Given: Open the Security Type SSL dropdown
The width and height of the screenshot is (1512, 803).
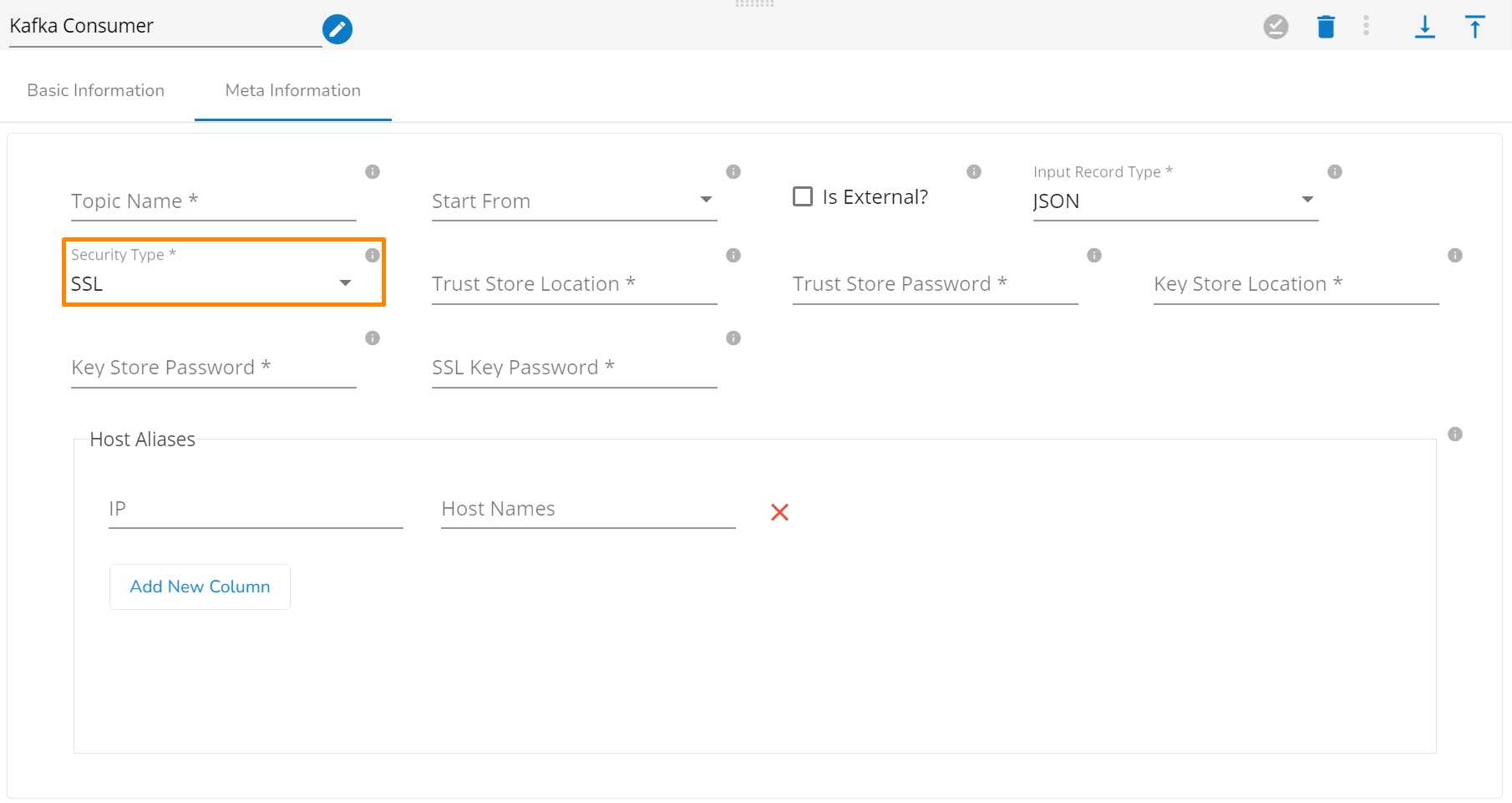Looking at the screenshot, I should click(x=212, y=284).
